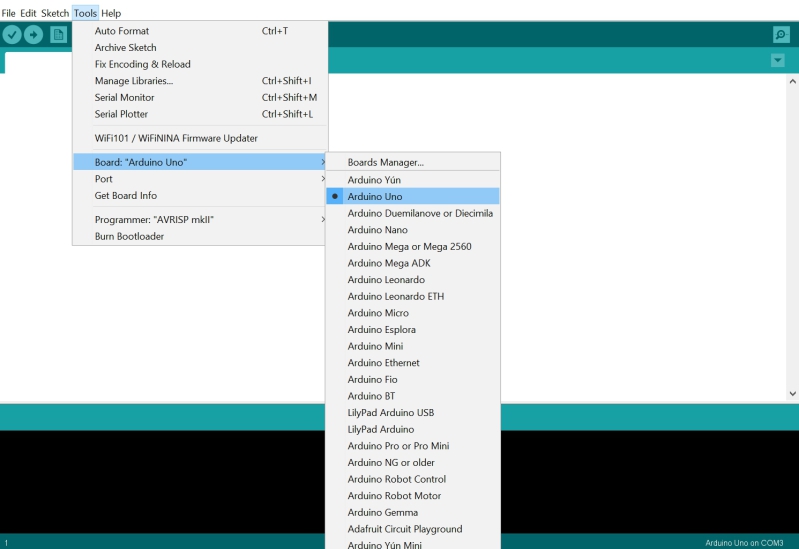Choose Arduino Nano board
The image size is (799, 549).
click(377, 230)
